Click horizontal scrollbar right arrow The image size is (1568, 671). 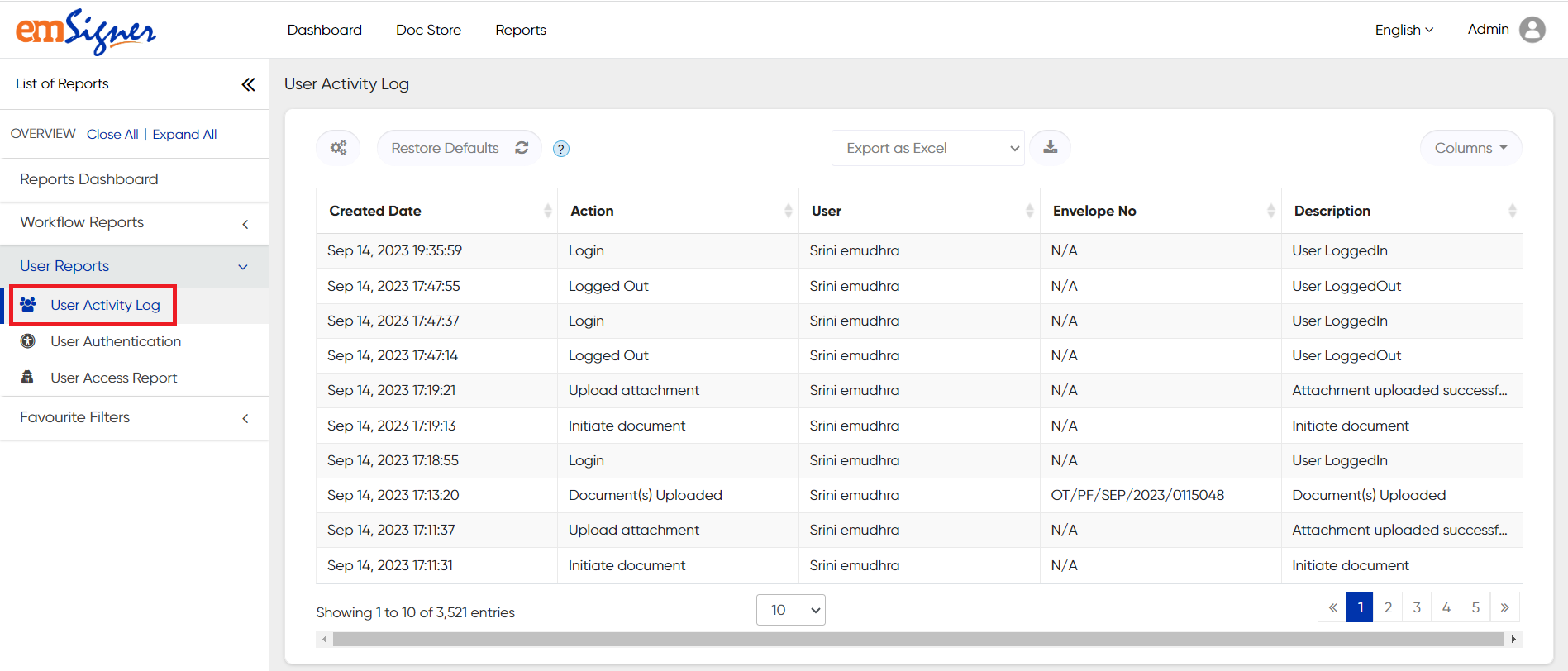(x=1513, y=639)
